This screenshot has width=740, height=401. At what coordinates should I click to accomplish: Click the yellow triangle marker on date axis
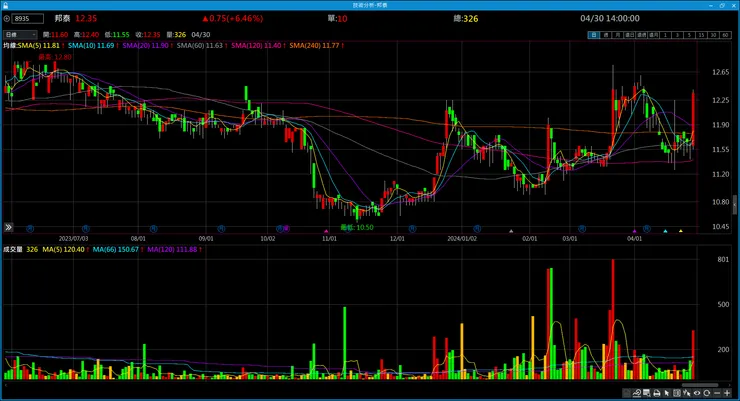[x=681, y=231]
